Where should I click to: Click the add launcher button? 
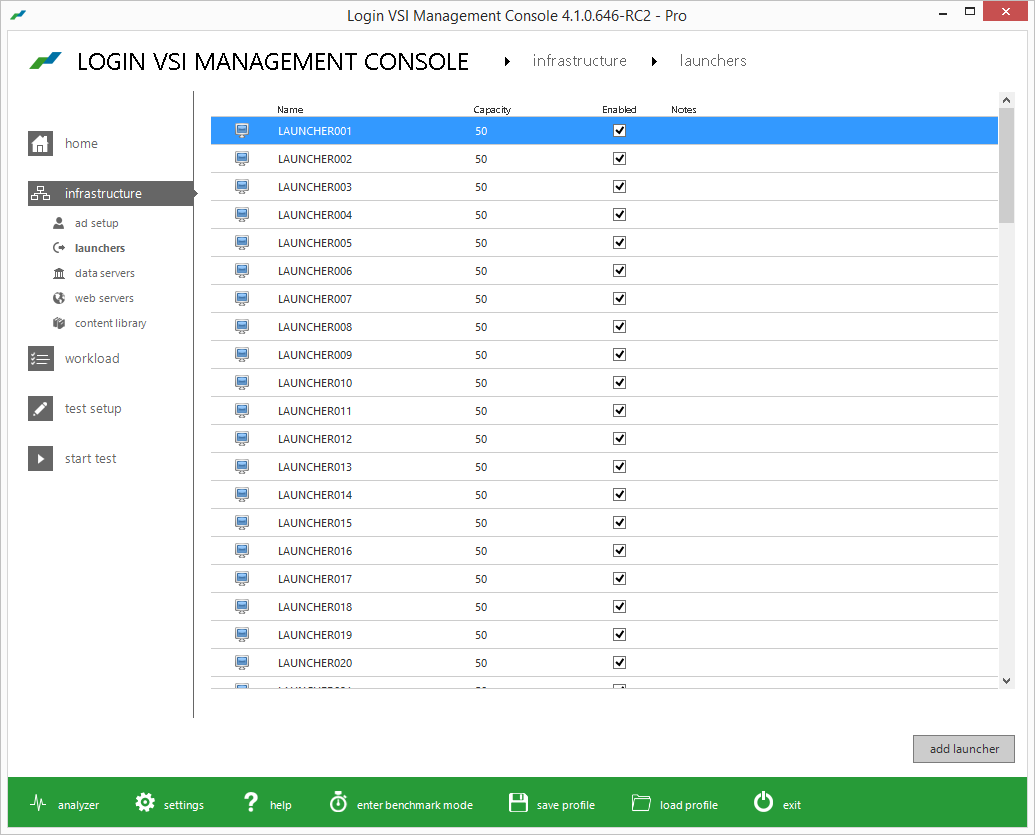tap(964, 749)
